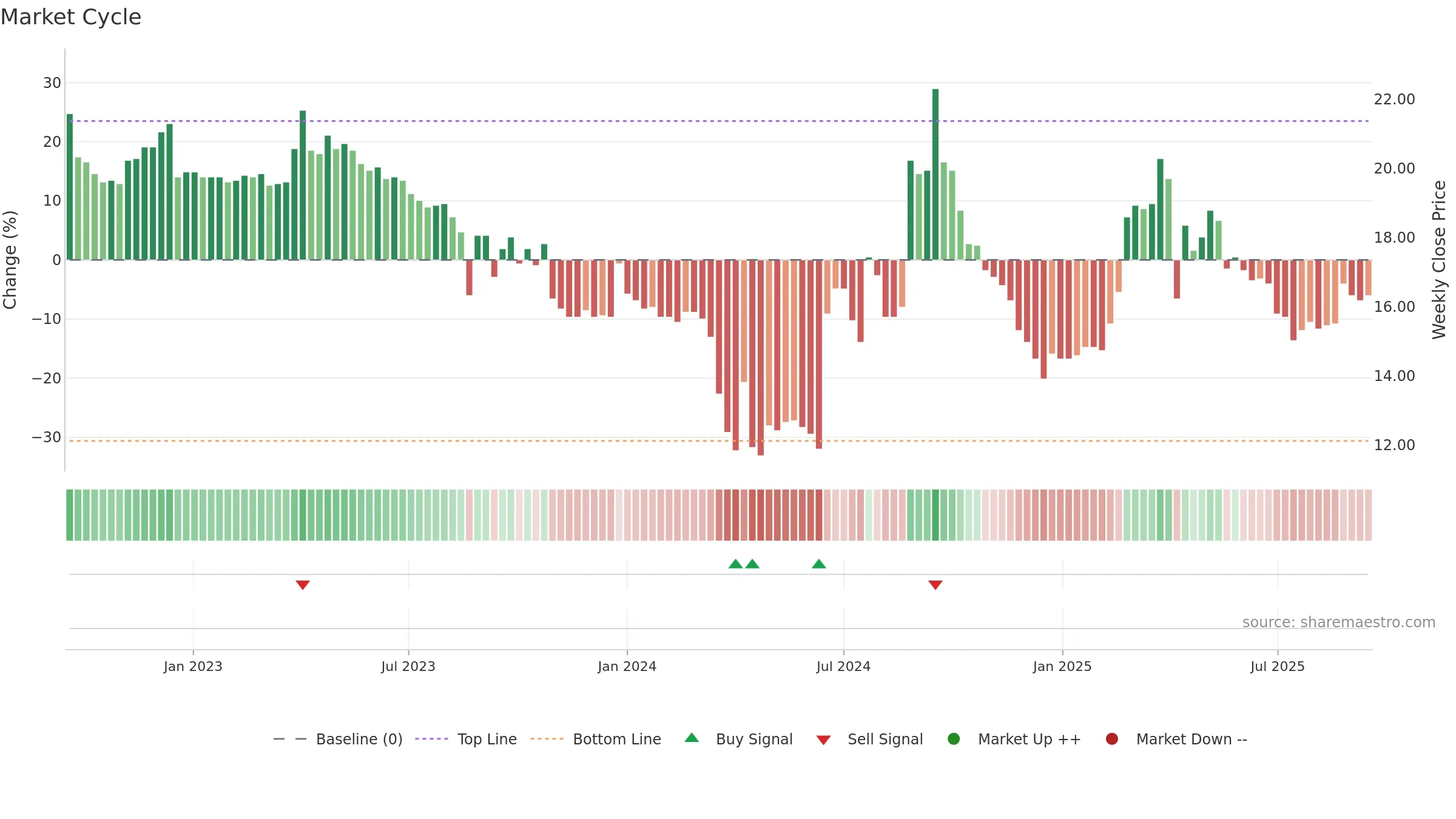Click the 0 tick on Change axis
The width and height of the screenshot is (1456, 819).
(57, 260)
